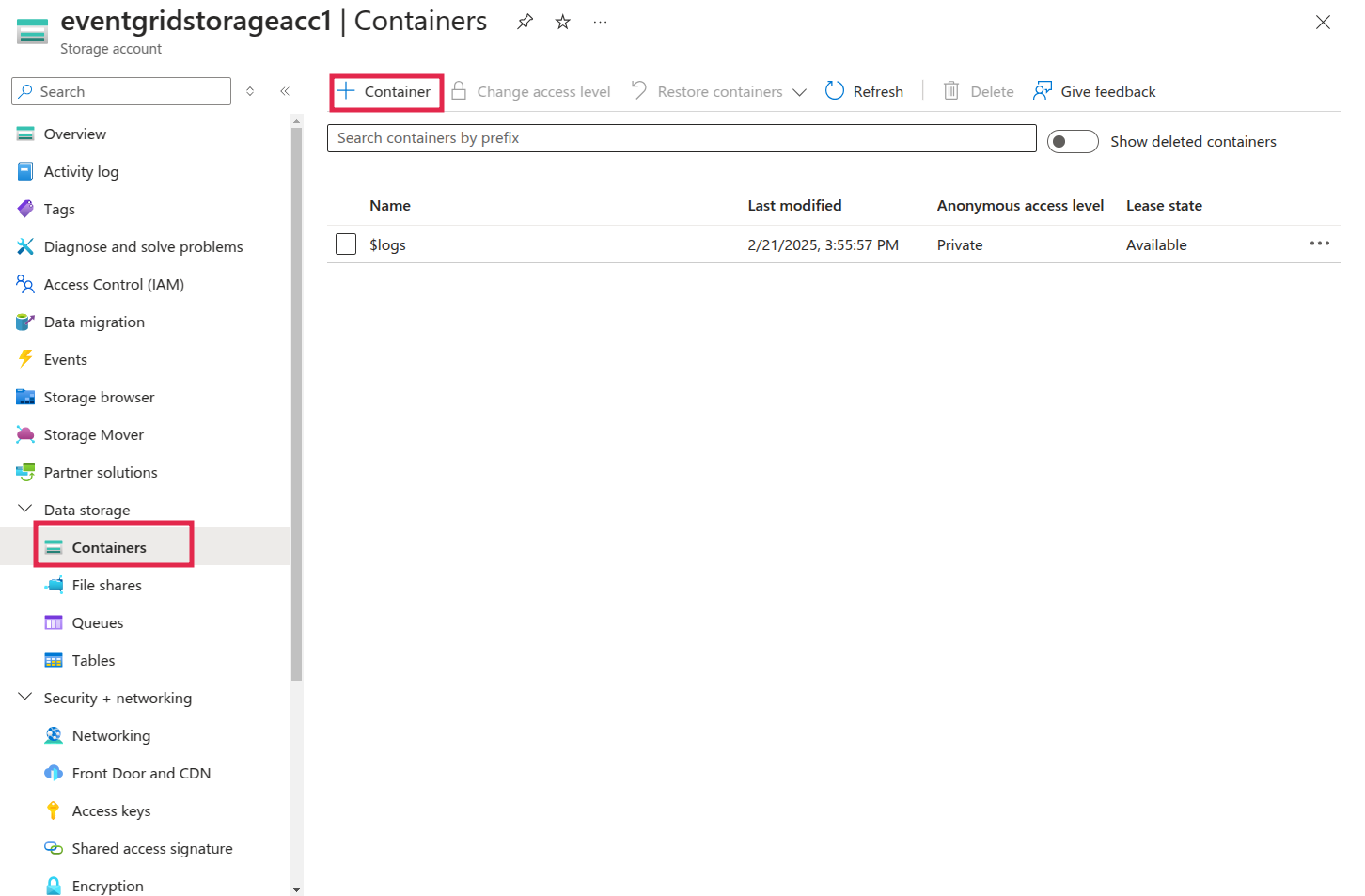Viewport: 1365px width, 896px height.
Task: Open the header ellipsis more options
Action: pyautogui.click(x=600, y=22)
